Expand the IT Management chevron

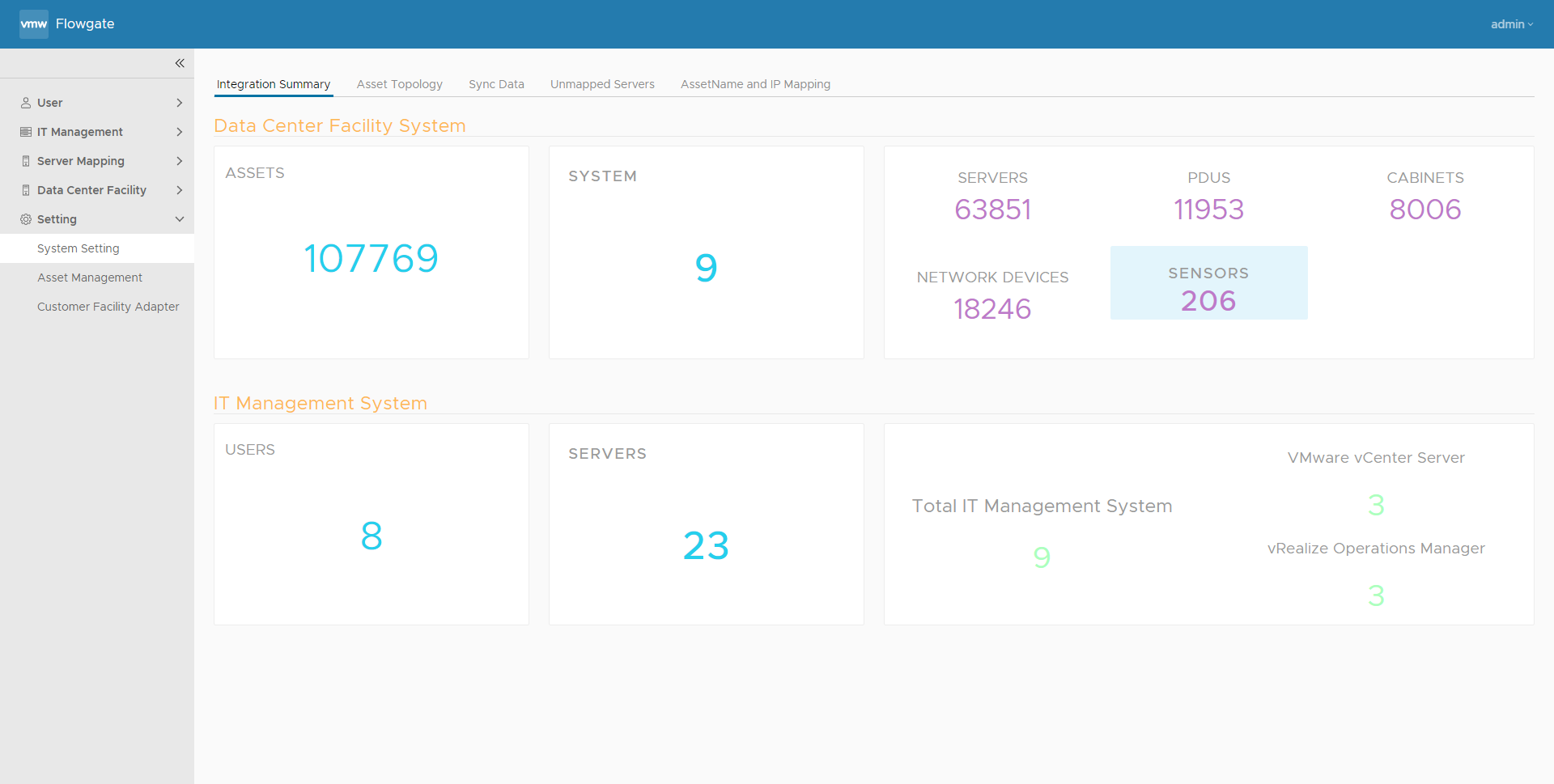coord(180,132)
